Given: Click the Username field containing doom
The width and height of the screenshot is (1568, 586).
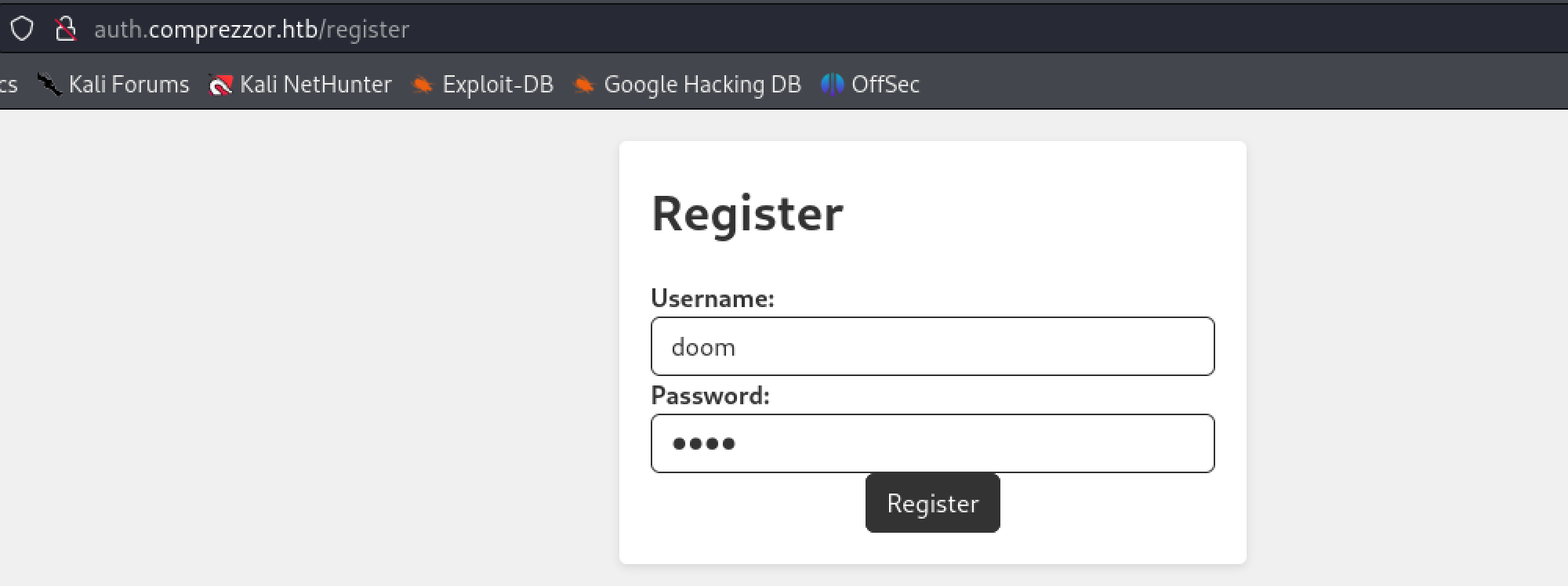Looking at the screenshot, I should click(x=932, y=346).
